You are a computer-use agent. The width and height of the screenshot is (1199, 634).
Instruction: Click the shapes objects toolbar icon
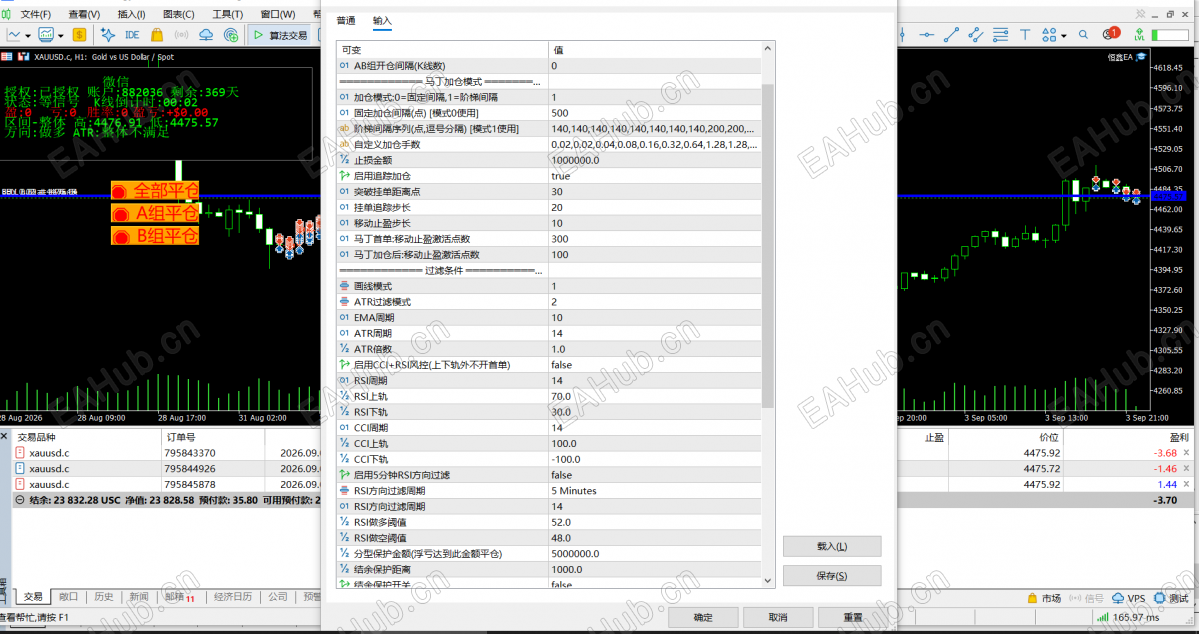[1048, 34]
